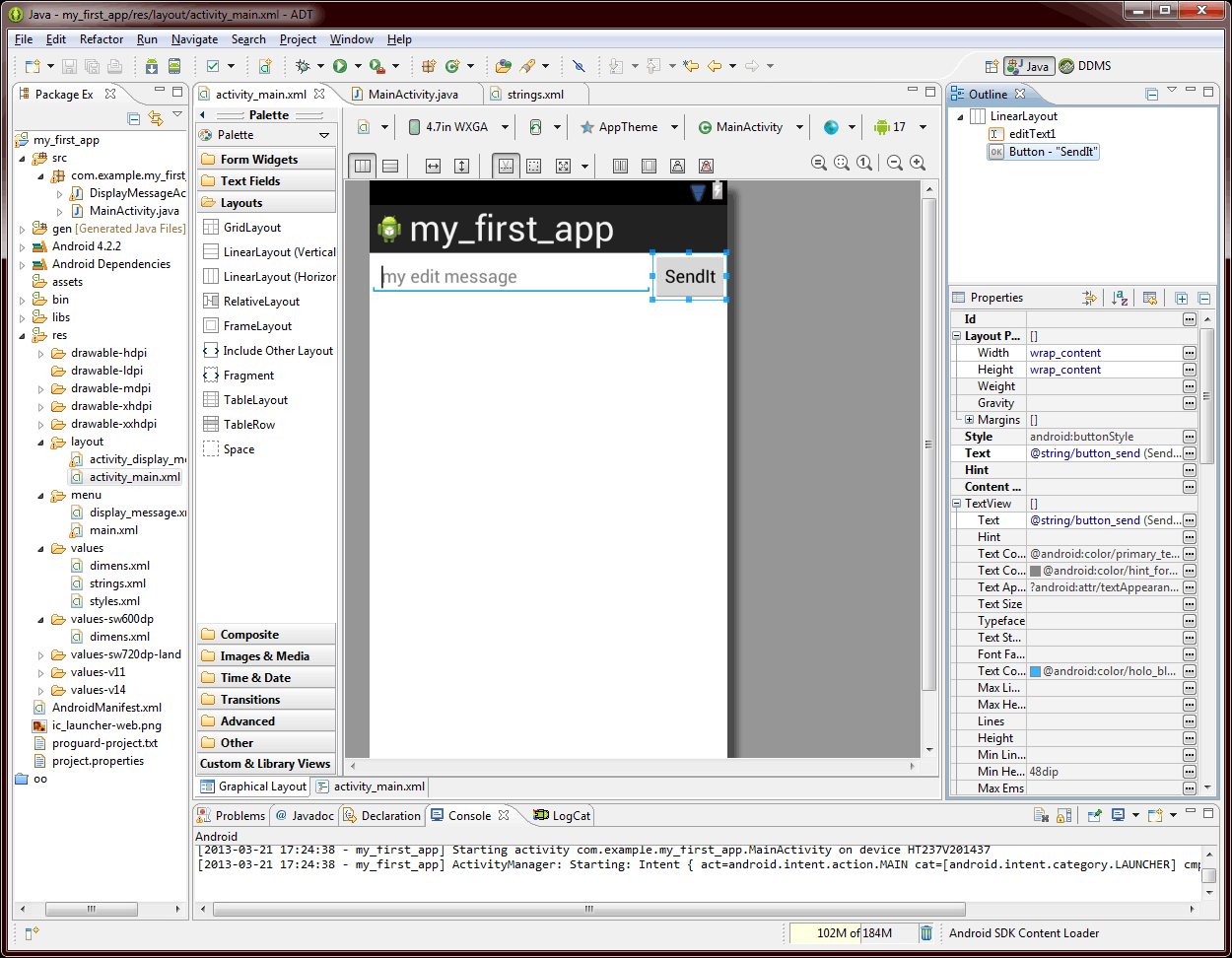This screenshot has width=1232, height=958.
Task: Click the Zoom to fit icon
Action: point(842,164)
